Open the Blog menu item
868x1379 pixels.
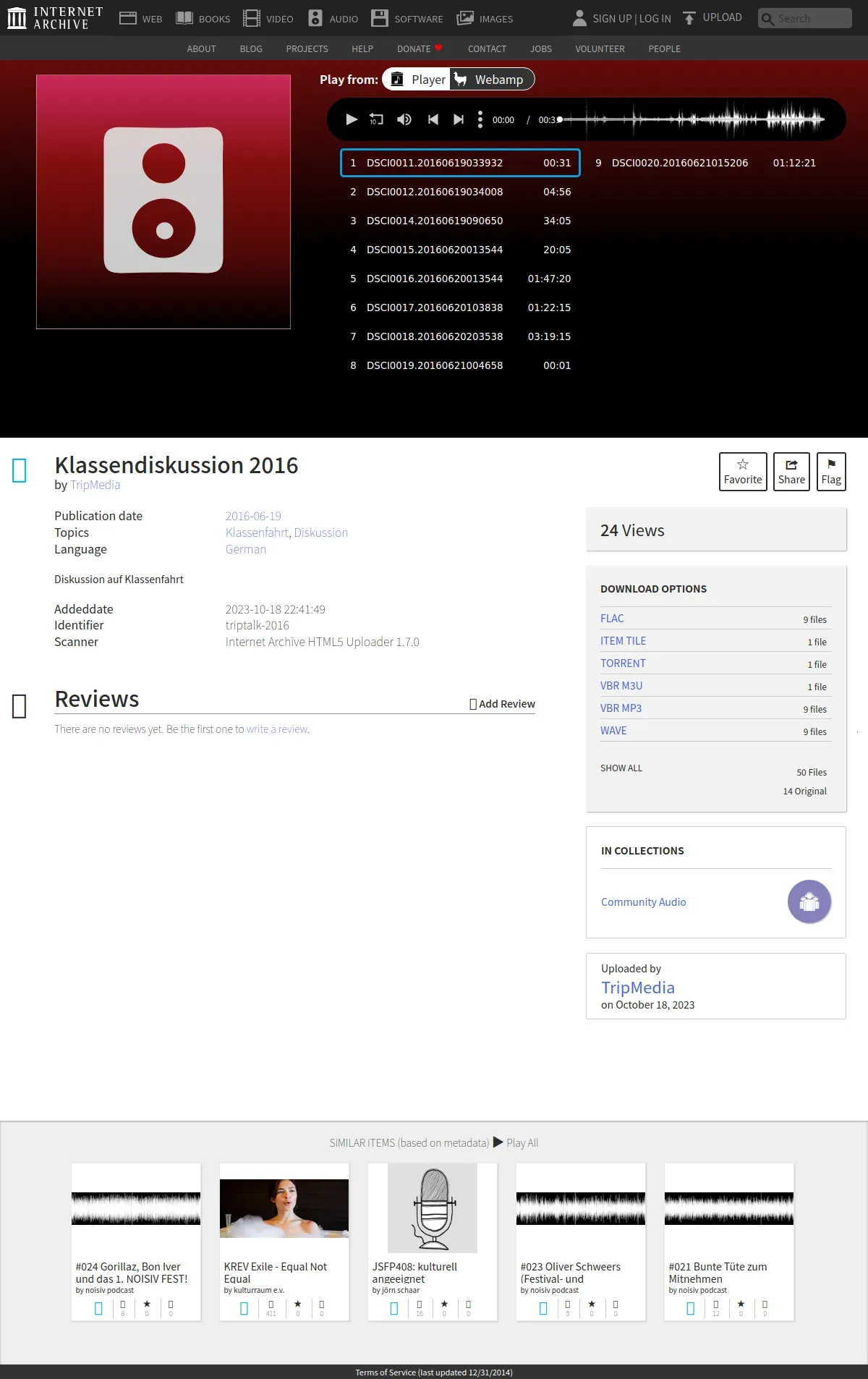pyautogui.click(x=251, y=48)
